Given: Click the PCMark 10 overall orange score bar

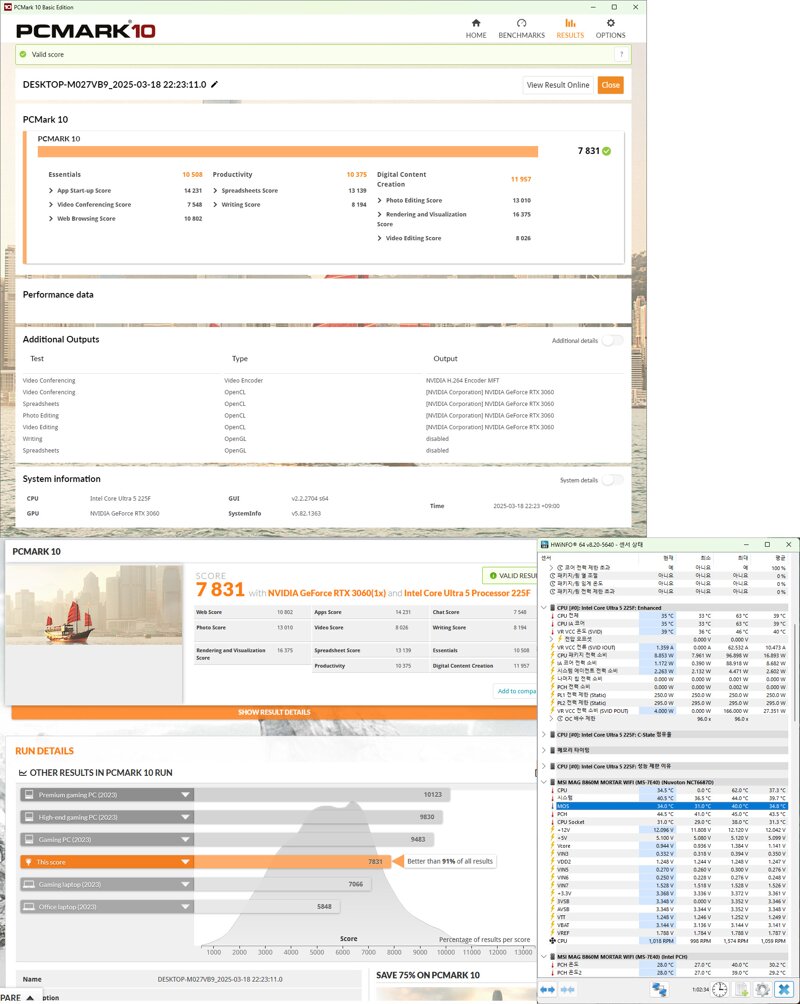Looking at the screenshot, I should click(x=288, y=151).
